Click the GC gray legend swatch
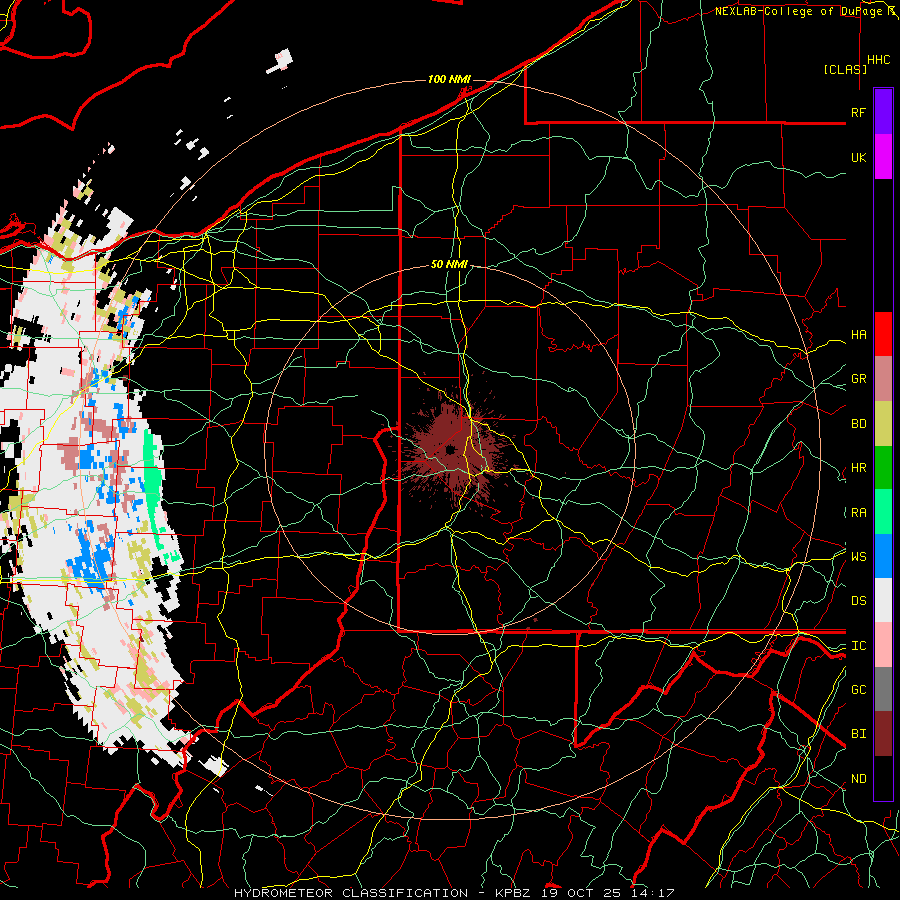900x900 pixels. pyautogui.click(x=883, y=689)
